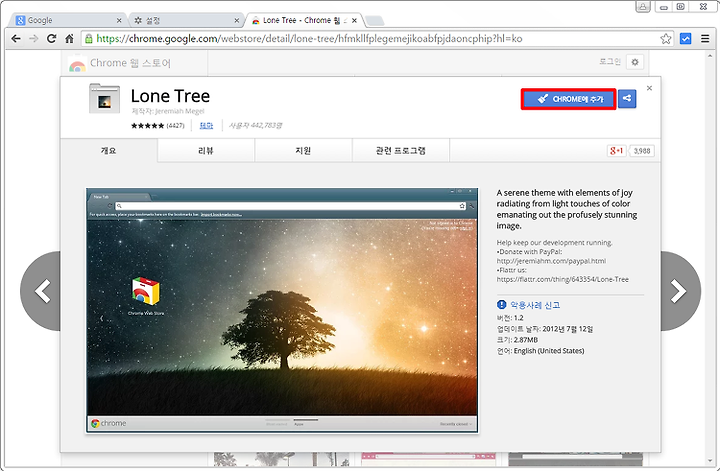Click the browser forward arrow
This screenshot has width=720, height=471.
34,39
